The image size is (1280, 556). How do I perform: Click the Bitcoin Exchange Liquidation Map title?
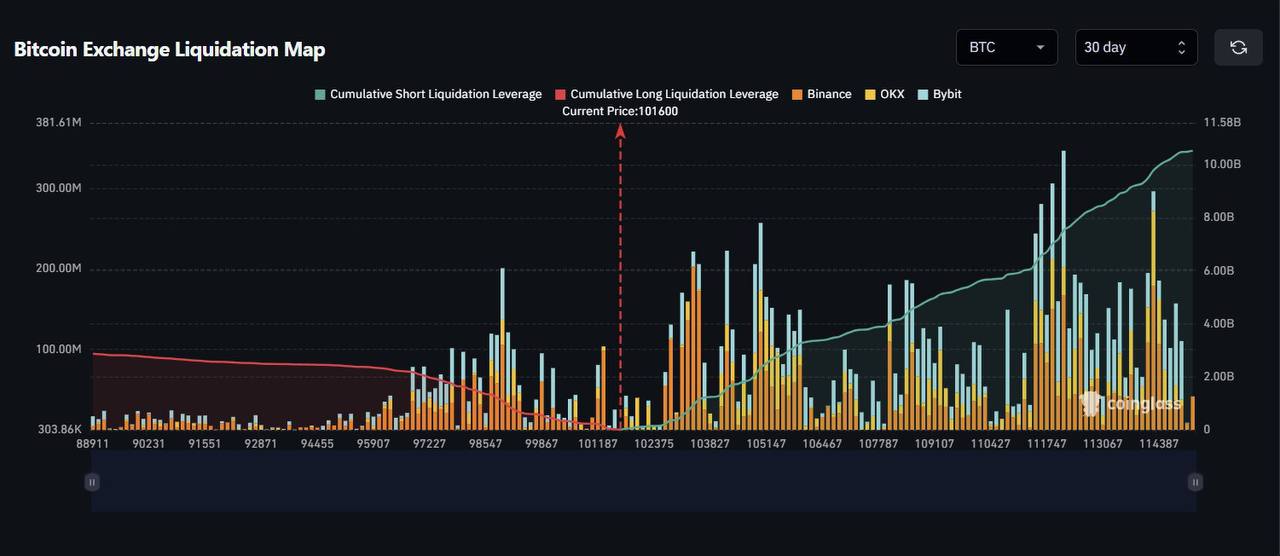[x=169, y=49]
